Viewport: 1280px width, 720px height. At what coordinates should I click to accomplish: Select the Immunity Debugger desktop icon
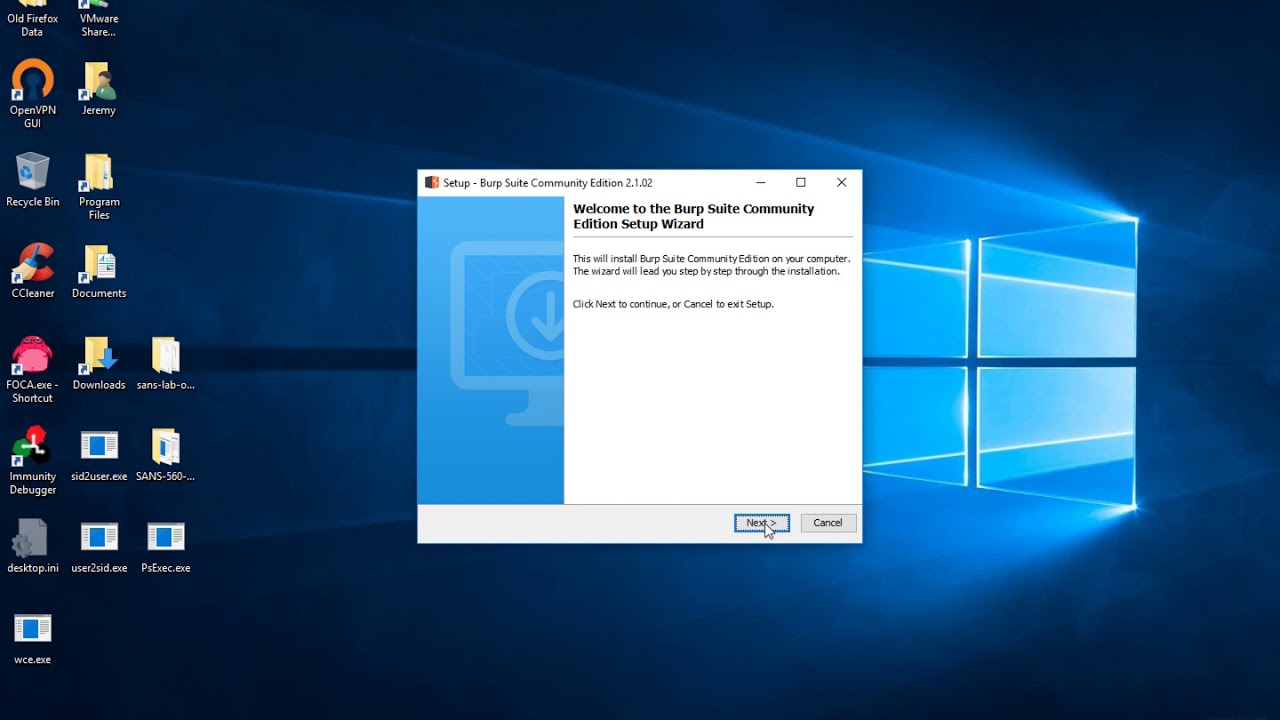[32, 461]
